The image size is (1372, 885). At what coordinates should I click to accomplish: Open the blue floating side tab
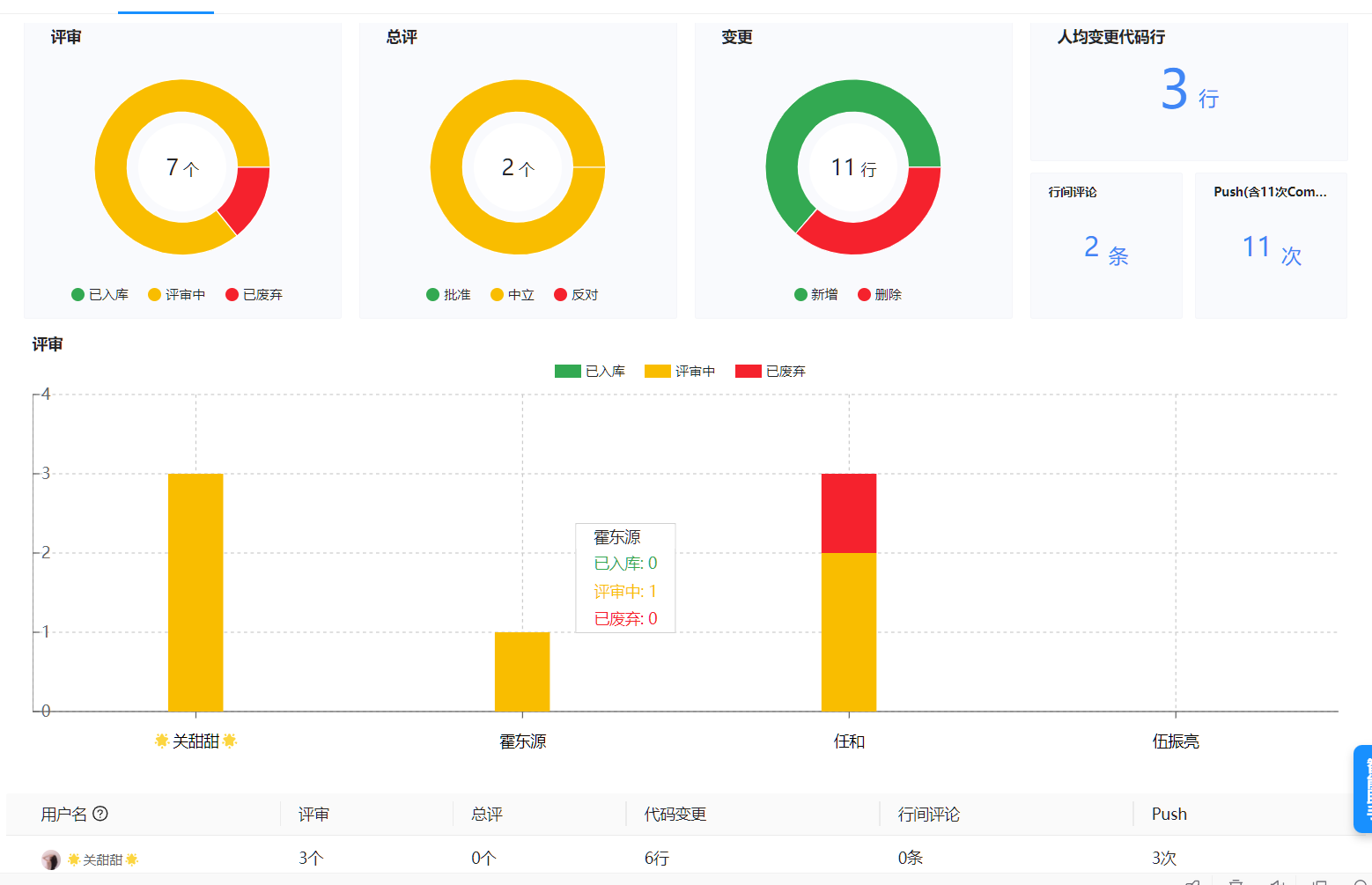point(1362,789)
